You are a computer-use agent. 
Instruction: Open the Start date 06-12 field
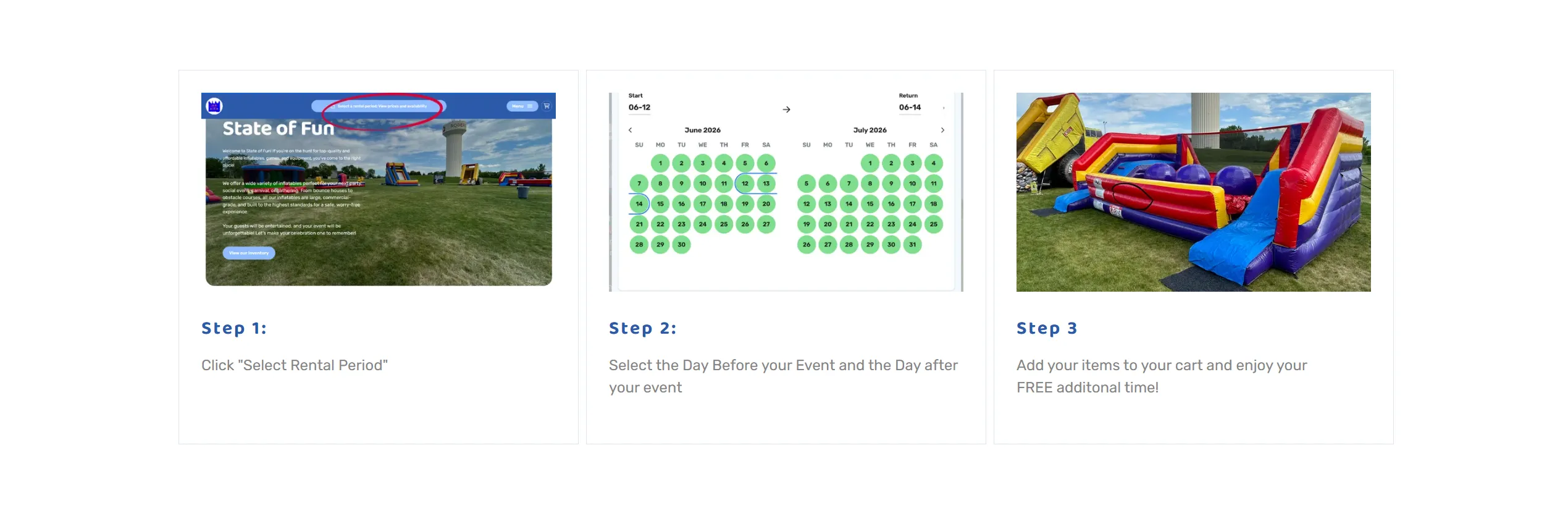click(639, 107)
